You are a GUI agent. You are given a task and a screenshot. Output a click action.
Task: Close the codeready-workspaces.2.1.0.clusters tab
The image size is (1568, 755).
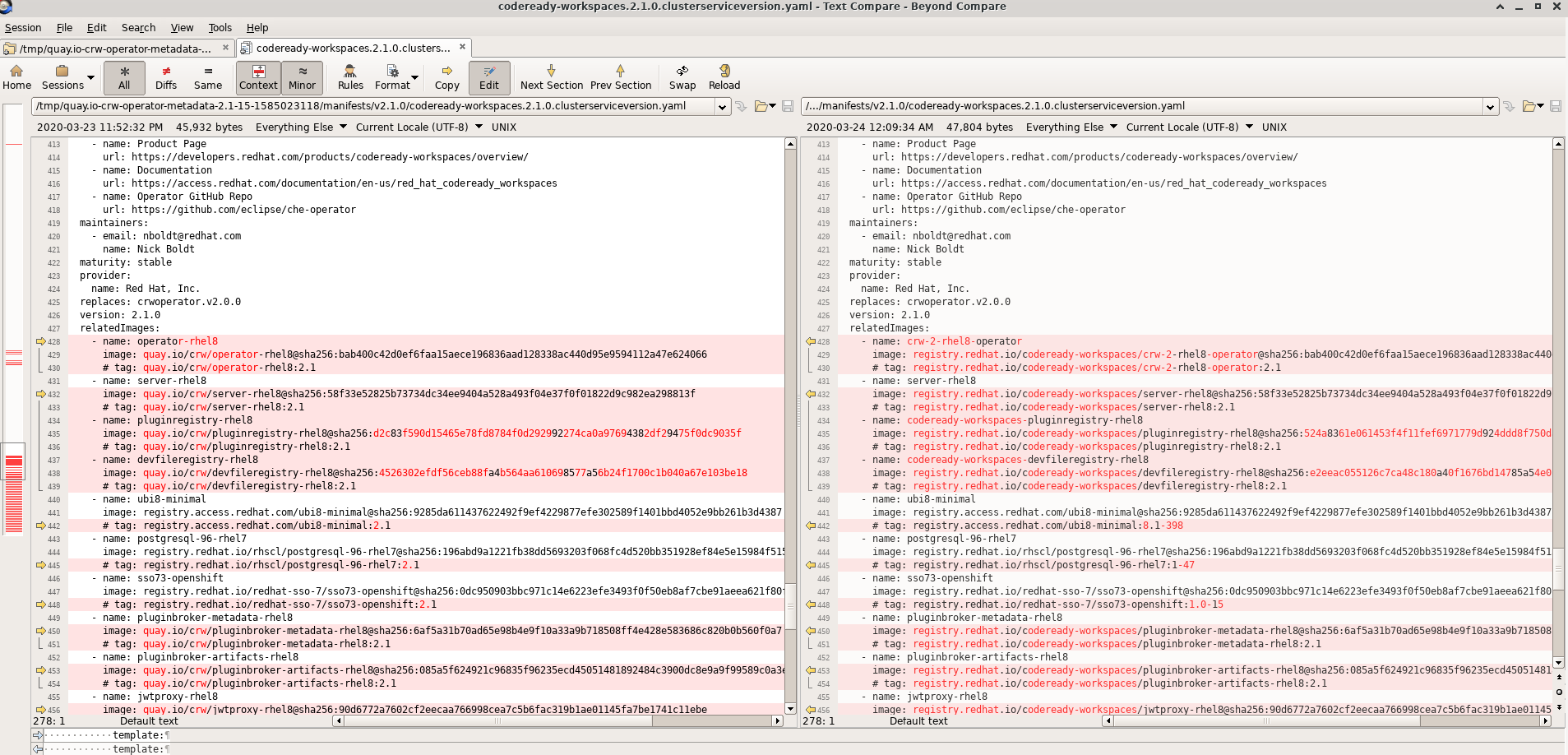click(x=462, y=47)
